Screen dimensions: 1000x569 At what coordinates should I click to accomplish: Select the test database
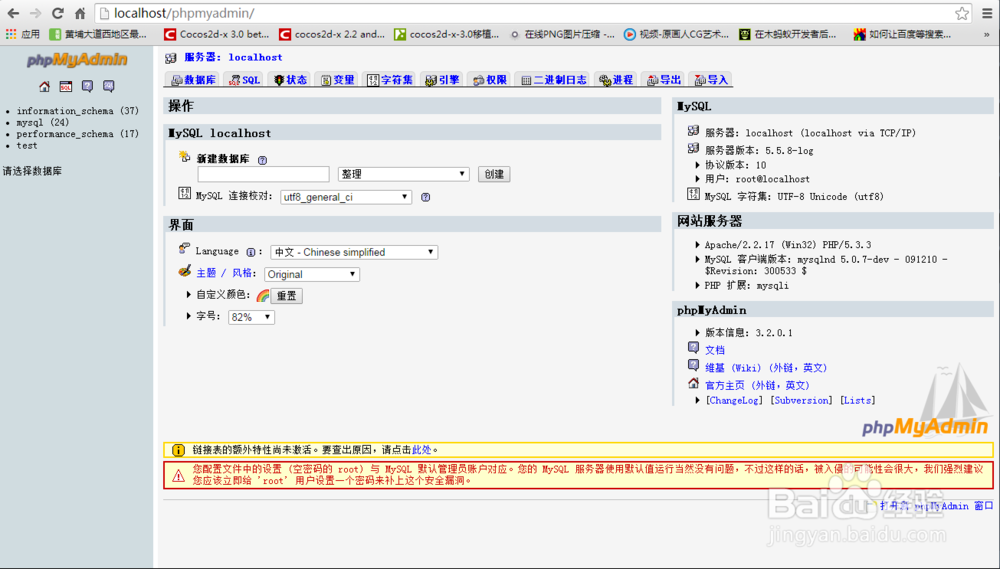[27, 145]
